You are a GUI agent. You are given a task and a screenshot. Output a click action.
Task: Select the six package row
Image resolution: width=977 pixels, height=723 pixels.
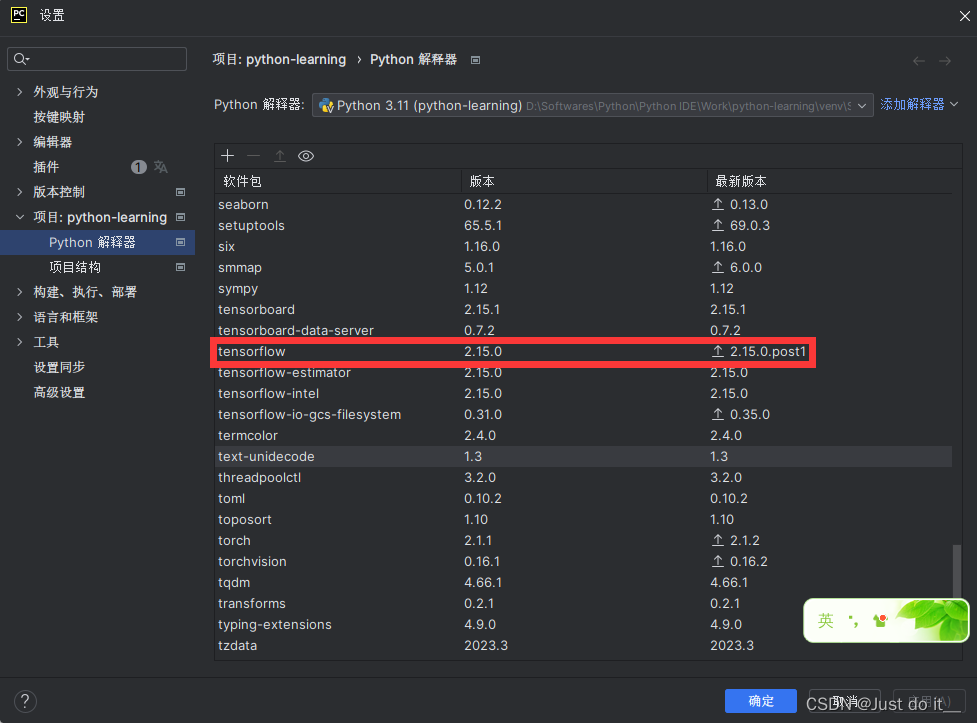click(x=584, y=246)
